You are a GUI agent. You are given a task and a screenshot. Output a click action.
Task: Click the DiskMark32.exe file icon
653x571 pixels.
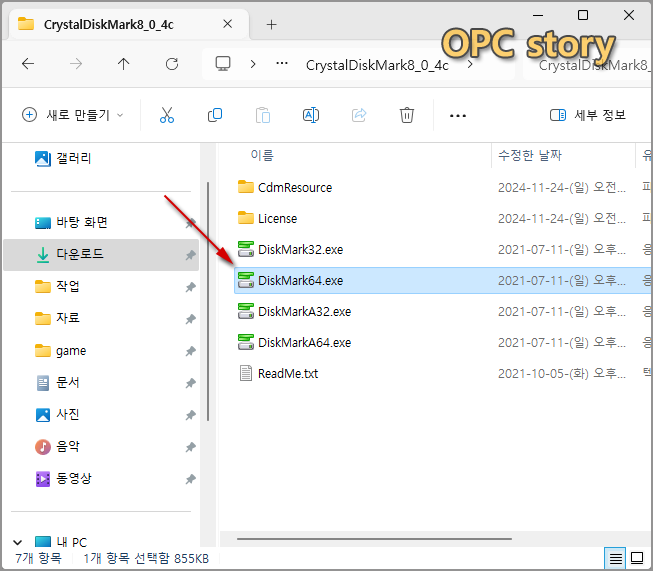click(246, 249)
